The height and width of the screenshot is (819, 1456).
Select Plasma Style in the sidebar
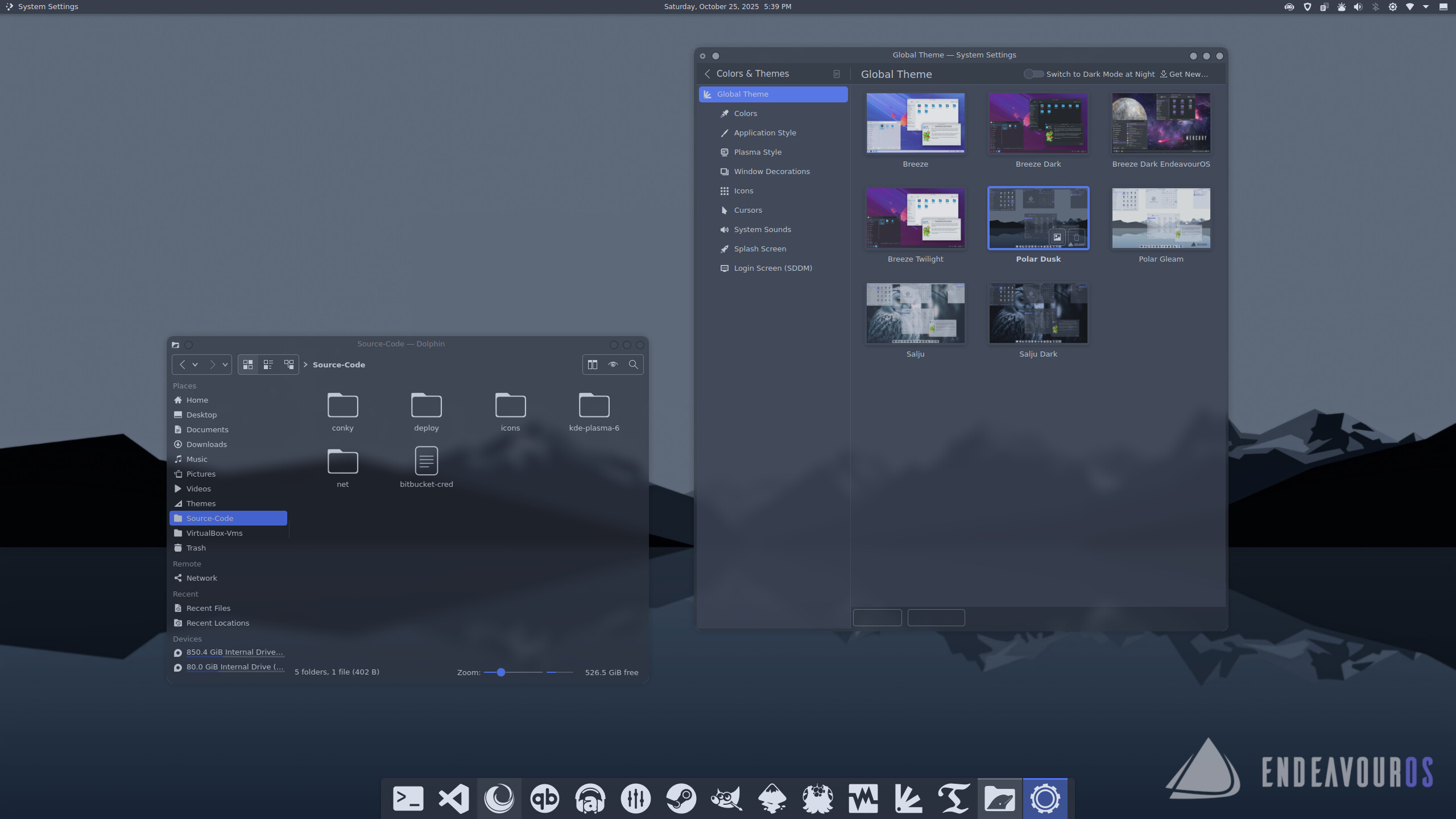point(757,152)
